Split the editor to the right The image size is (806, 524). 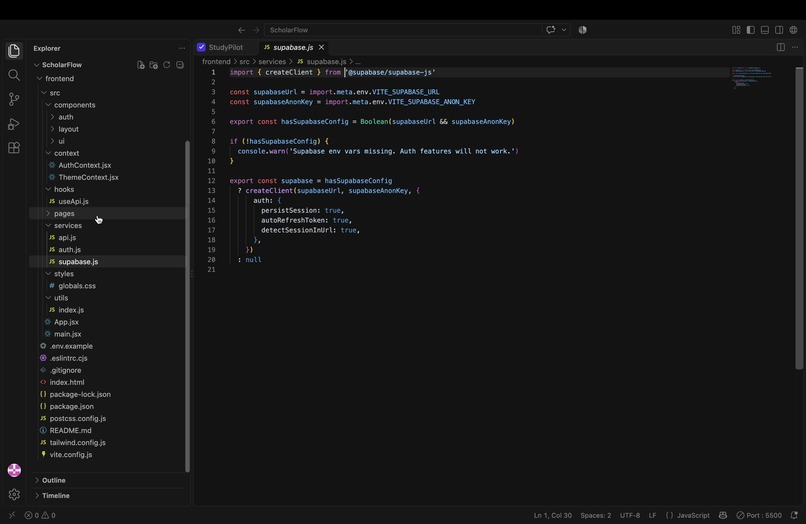point(781,47)
